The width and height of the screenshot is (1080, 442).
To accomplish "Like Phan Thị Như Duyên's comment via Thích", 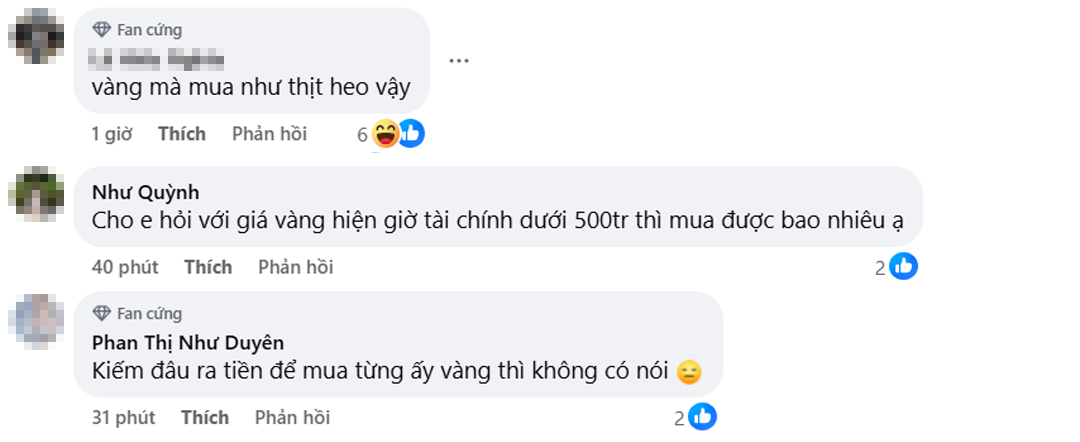I will (205, 417).
